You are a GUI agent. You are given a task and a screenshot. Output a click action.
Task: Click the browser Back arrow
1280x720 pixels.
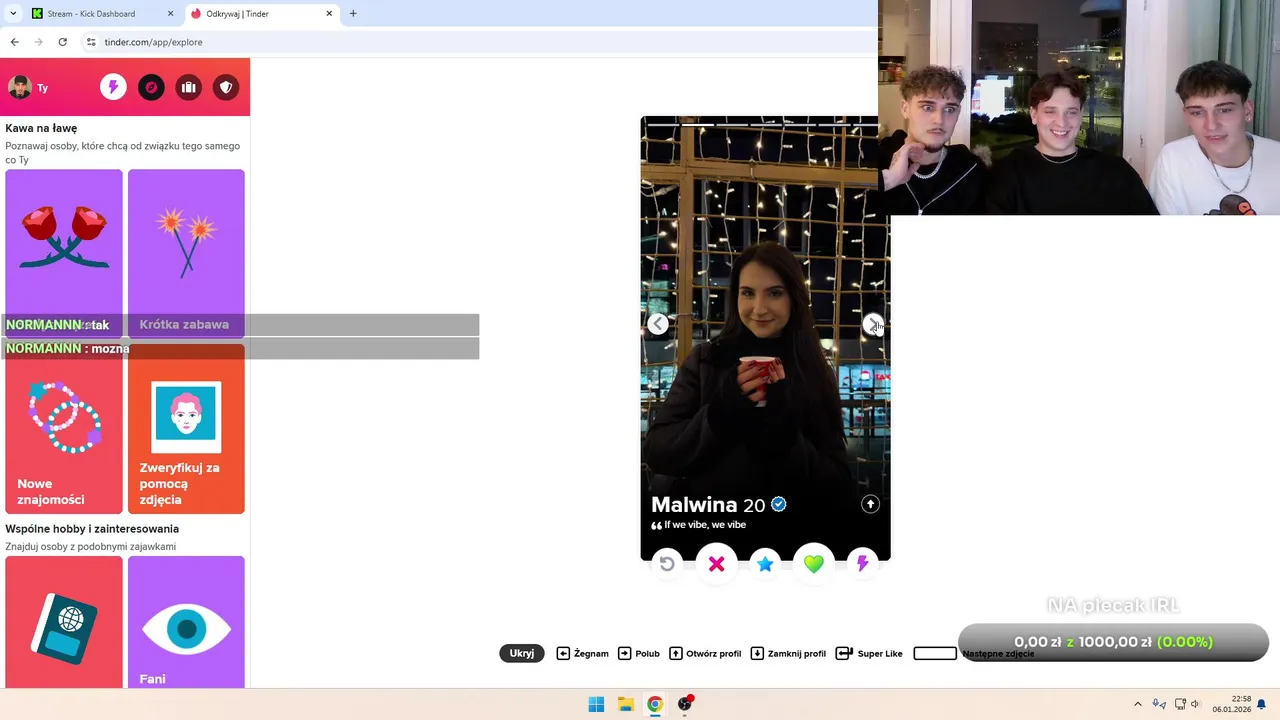tap(14, 42)
